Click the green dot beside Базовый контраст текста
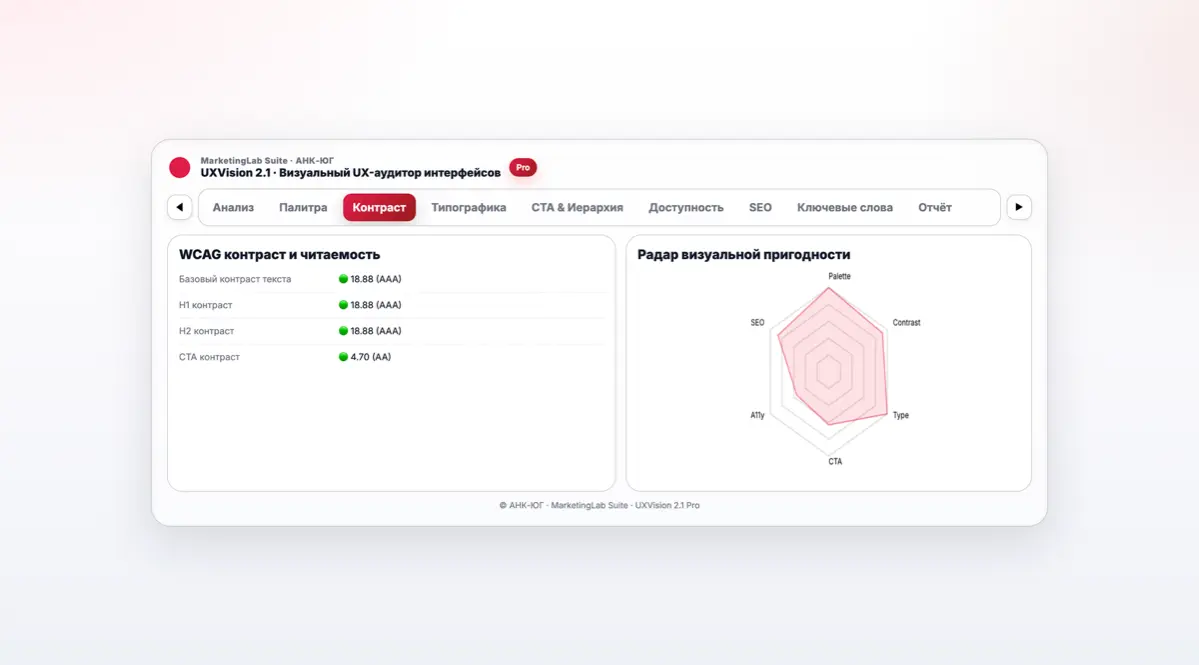This screenshot has width=1199, height=665. click(343, 279)
